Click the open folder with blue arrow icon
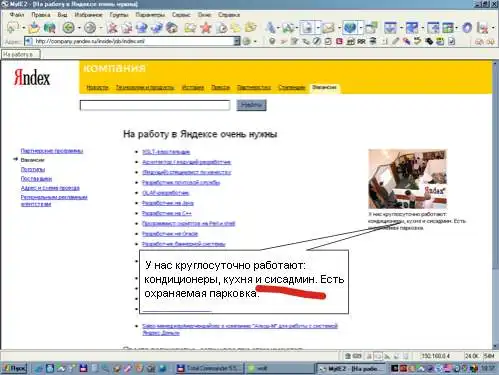Screen dimensions: 499x375 pos(34,28)
